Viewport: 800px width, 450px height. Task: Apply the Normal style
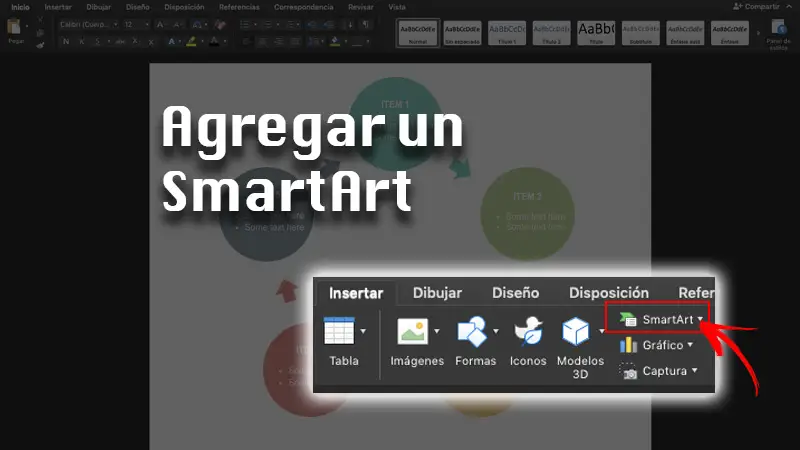pos(418,33)
